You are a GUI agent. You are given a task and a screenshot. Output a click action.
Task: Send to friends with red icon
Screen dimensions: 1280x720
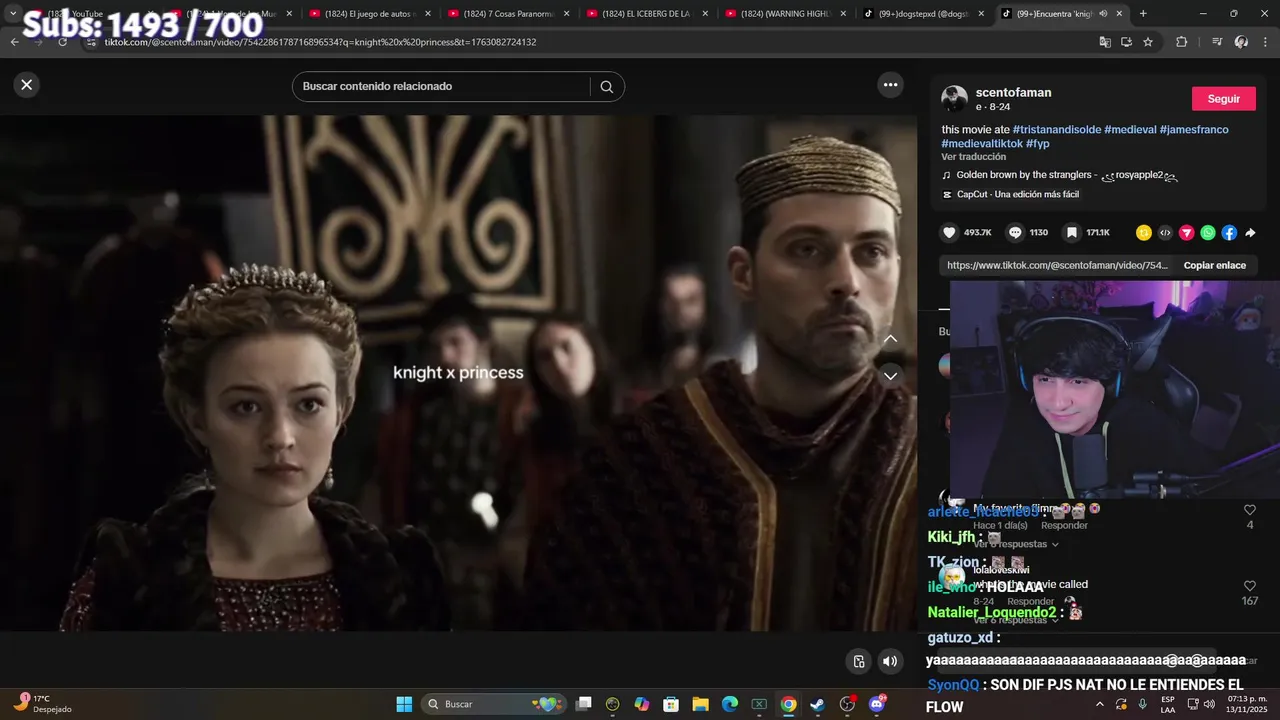click(1186, 233)
